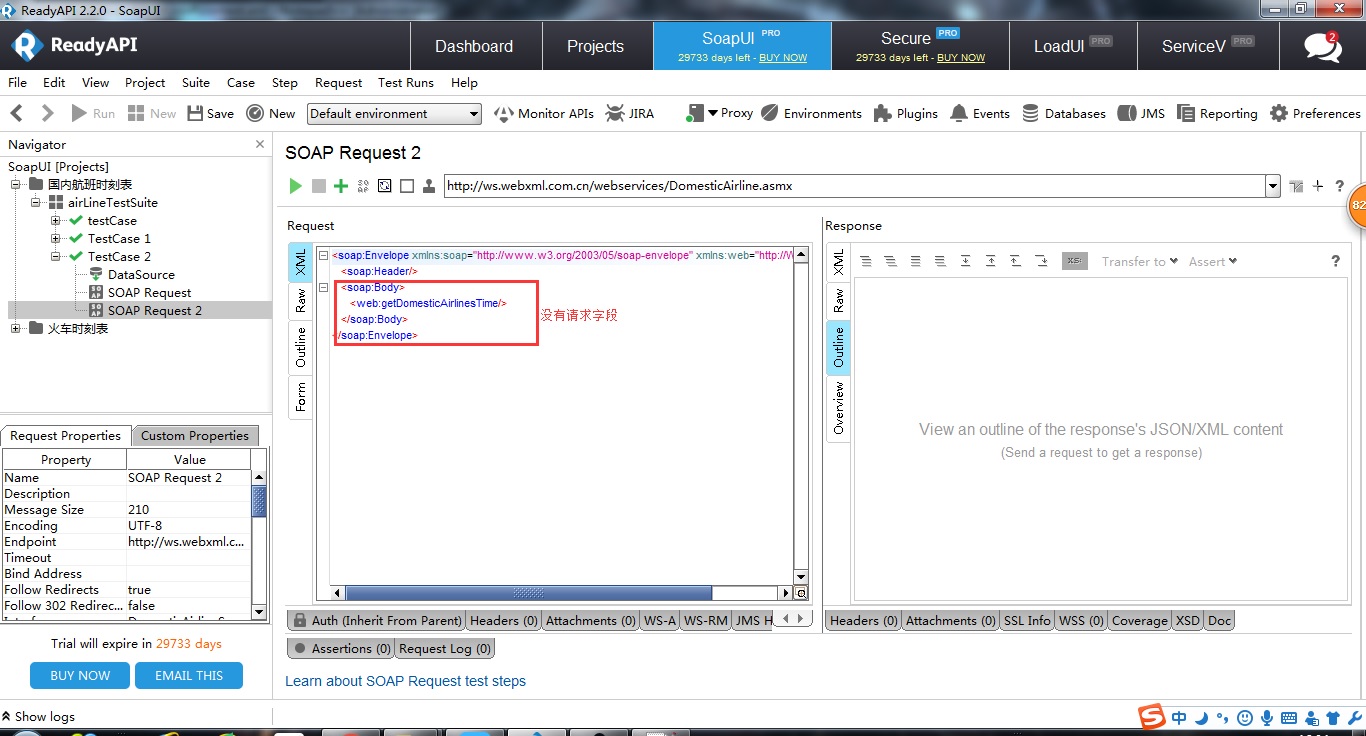Open SSL Info response tab
Screen dimensions: 1366x736
pyautogui.click(x=1027, y=620)
